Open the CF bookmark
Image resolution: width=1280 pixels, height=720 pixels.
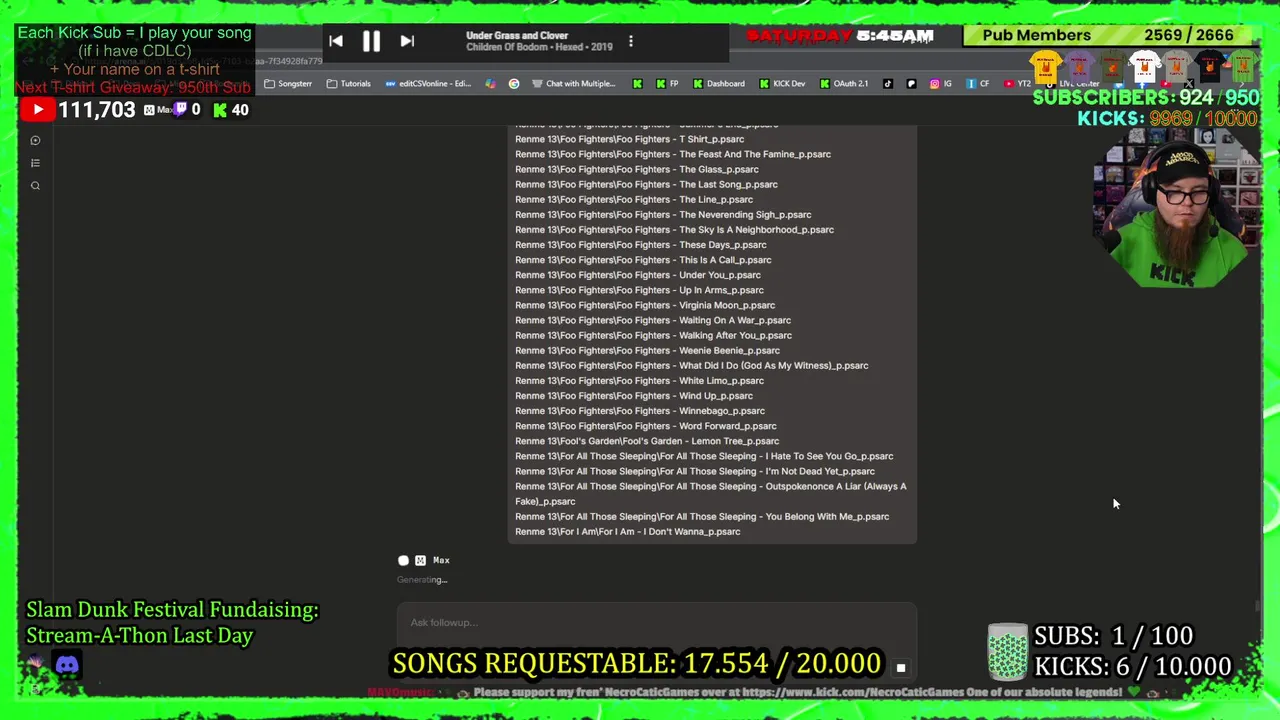pyautogui.click(x=978, y=84)
